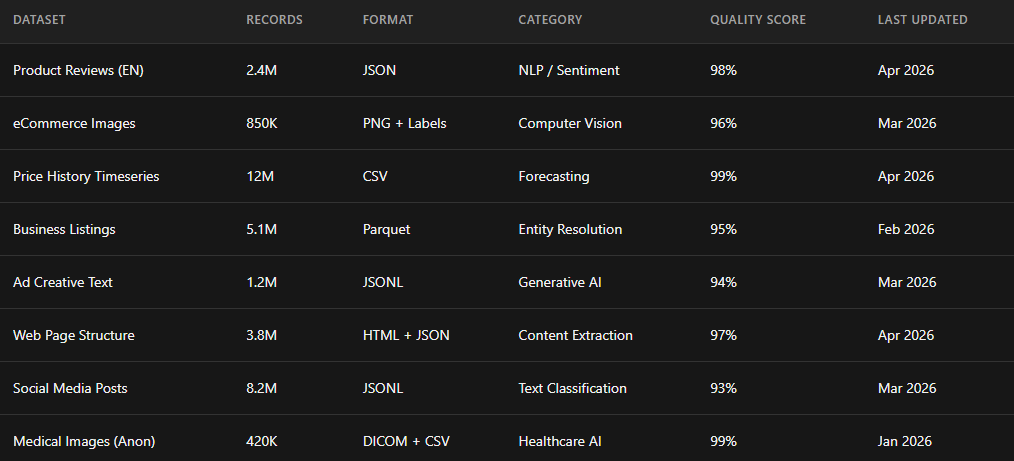This screenshot has height=461, width=1014.
Task: Click the Business Listings dataset name
Action: click(x=64, y=229)
